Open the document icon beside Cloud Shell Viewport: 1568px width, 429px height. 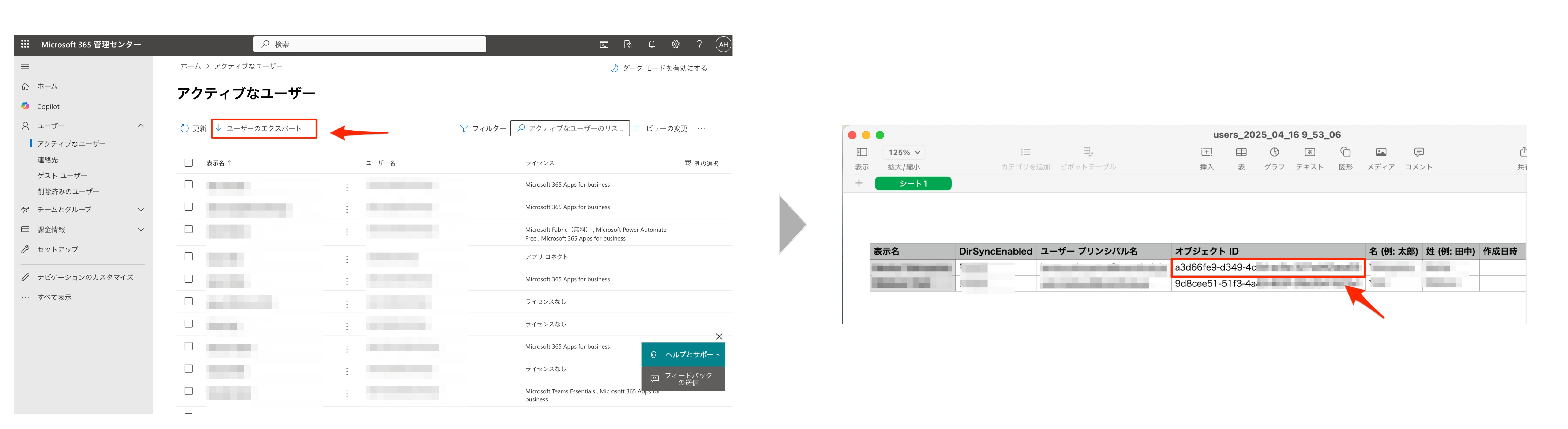tap(628, 44)
